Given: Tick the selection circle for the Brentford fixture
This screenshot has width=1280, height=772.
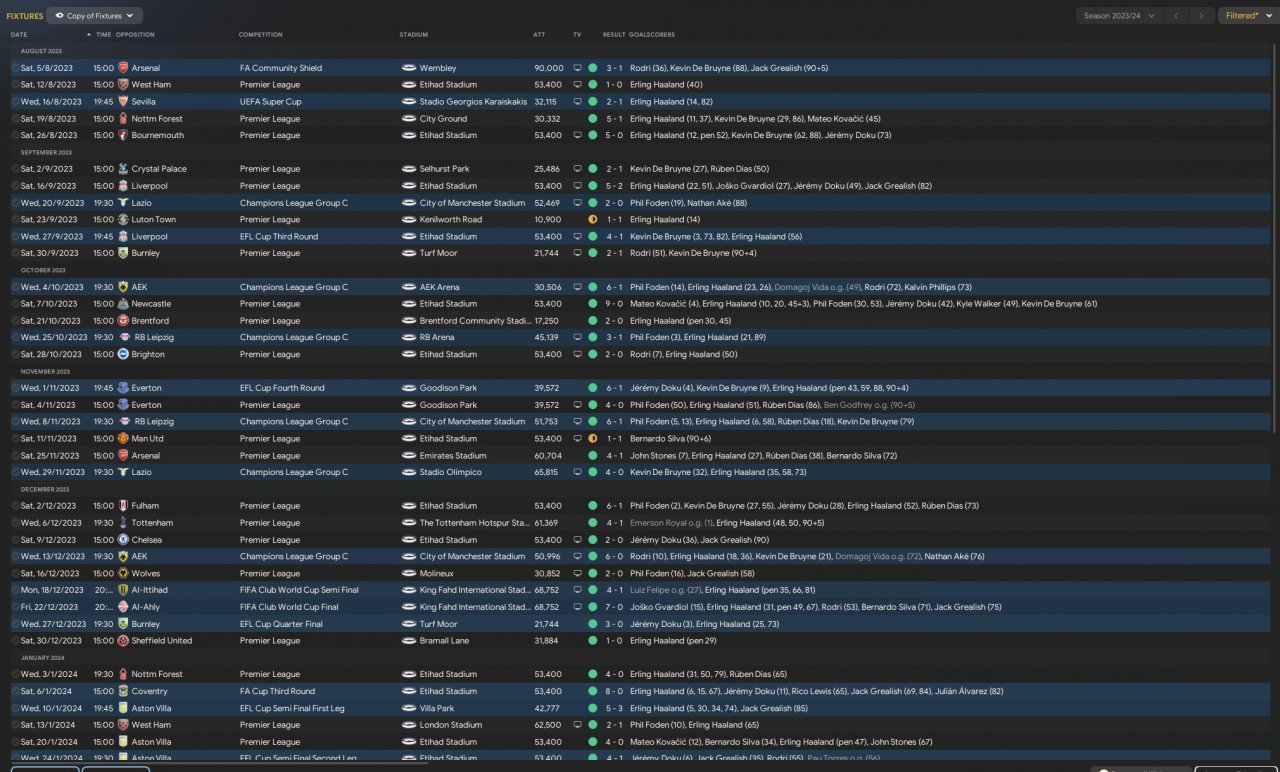Looking at the screenshot, I should [x=16, y=321].
